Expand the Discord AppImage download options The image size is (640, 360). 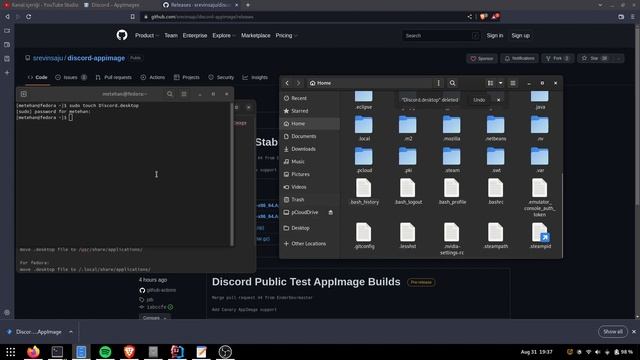coord(71,332)
